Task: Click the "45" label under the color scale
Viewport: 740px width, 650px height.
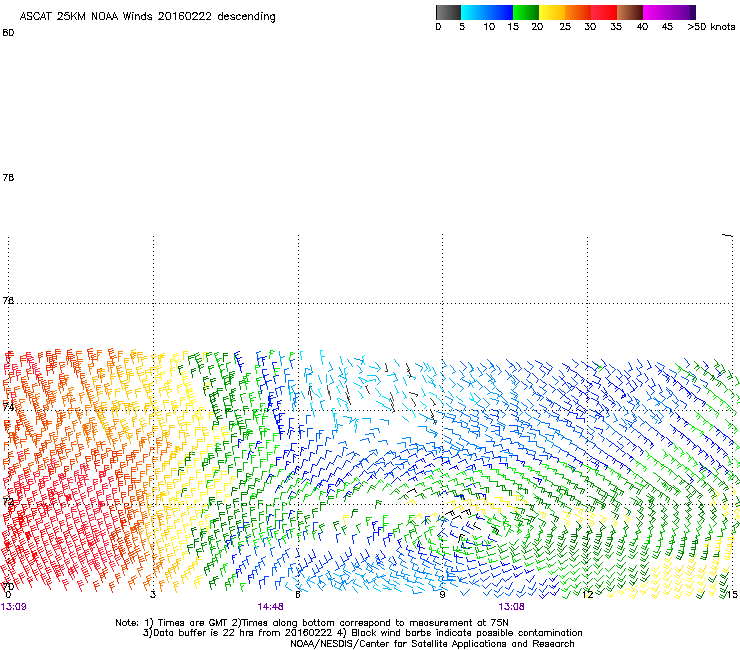Action: click(667, 27)
